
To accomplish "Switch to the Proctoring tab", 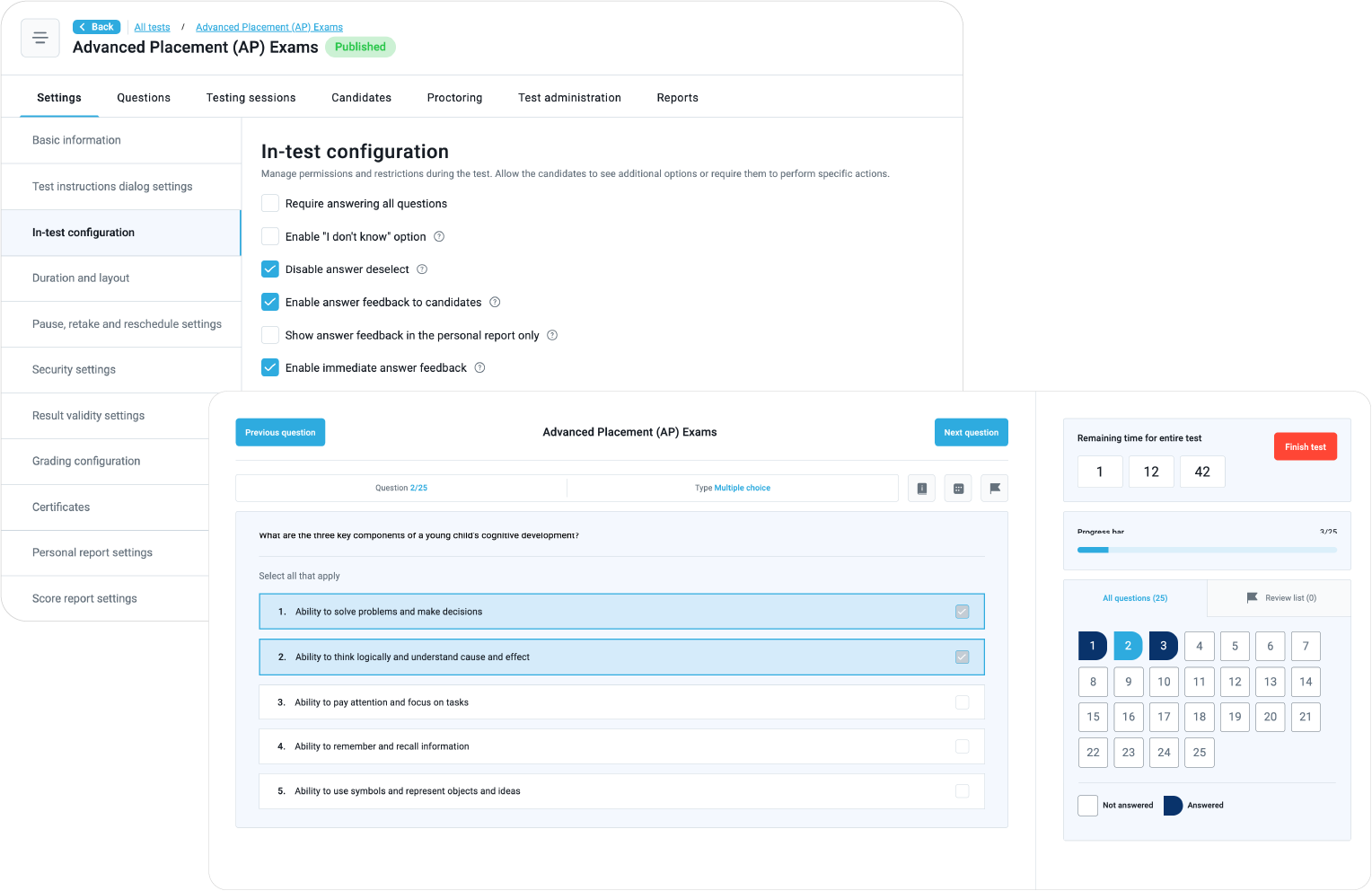I will coord(454,98).
